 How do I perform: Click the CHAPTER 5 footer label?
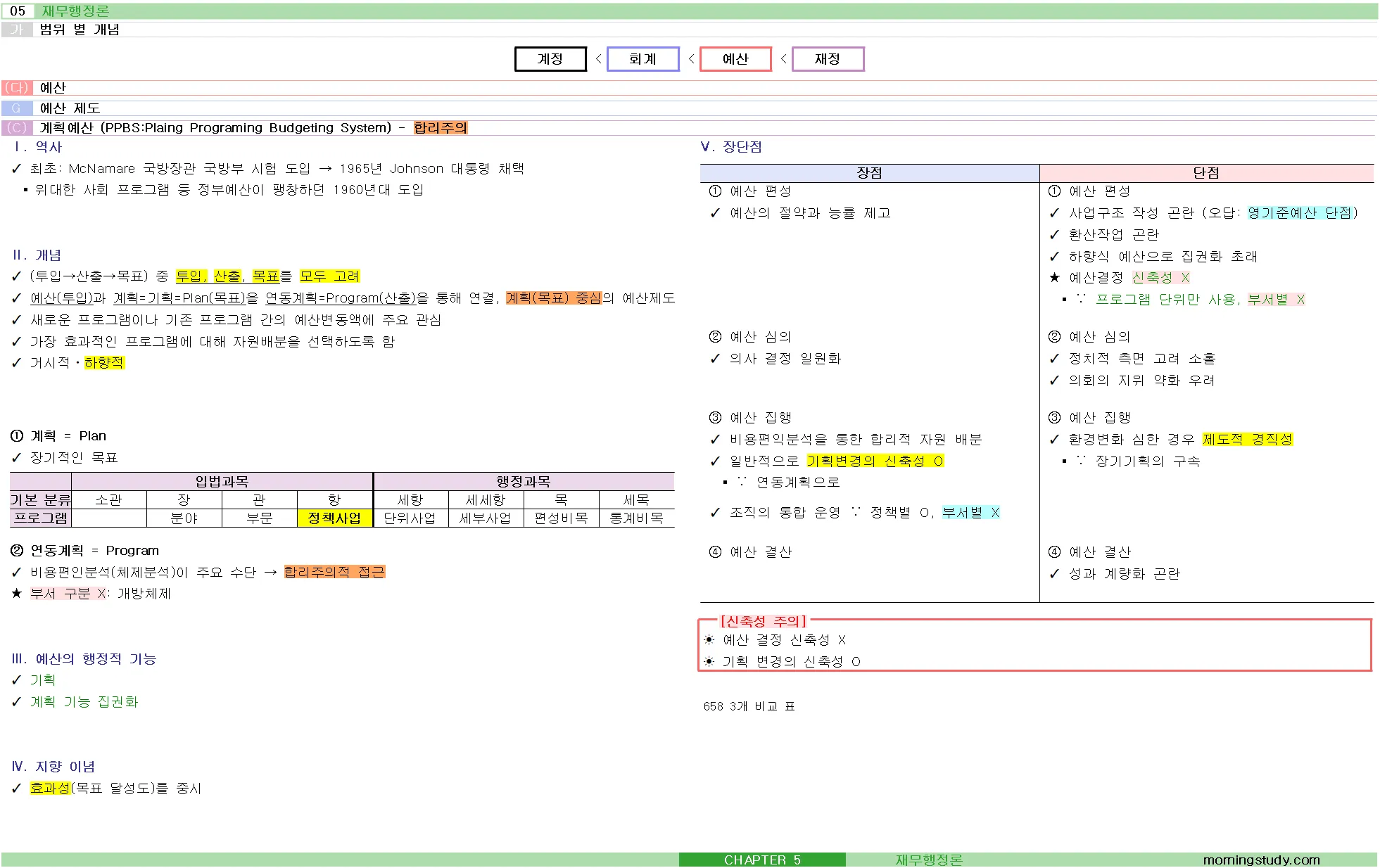[762, 860]
